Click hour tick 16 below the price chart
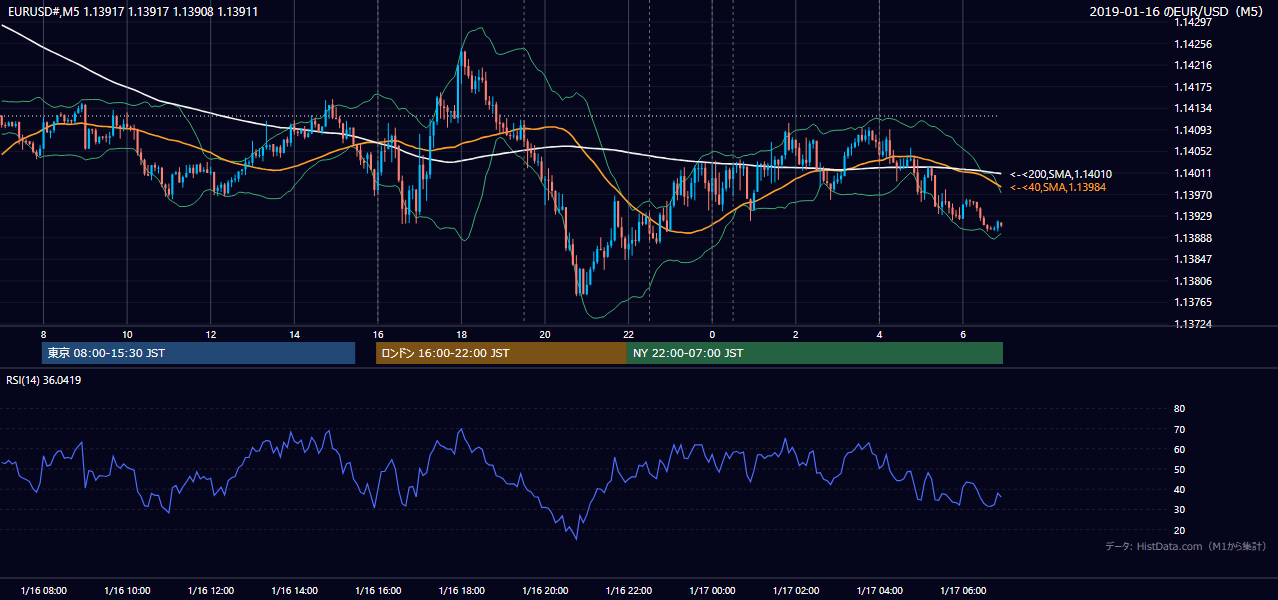 [x=378, y=334]
